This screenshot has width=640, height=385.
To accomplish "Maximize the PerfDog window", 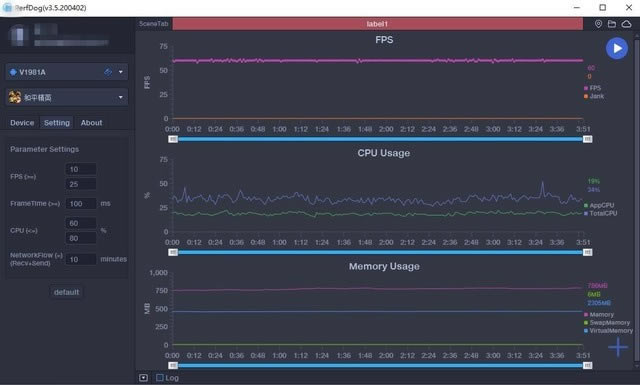I will click(x=602, y=8).
